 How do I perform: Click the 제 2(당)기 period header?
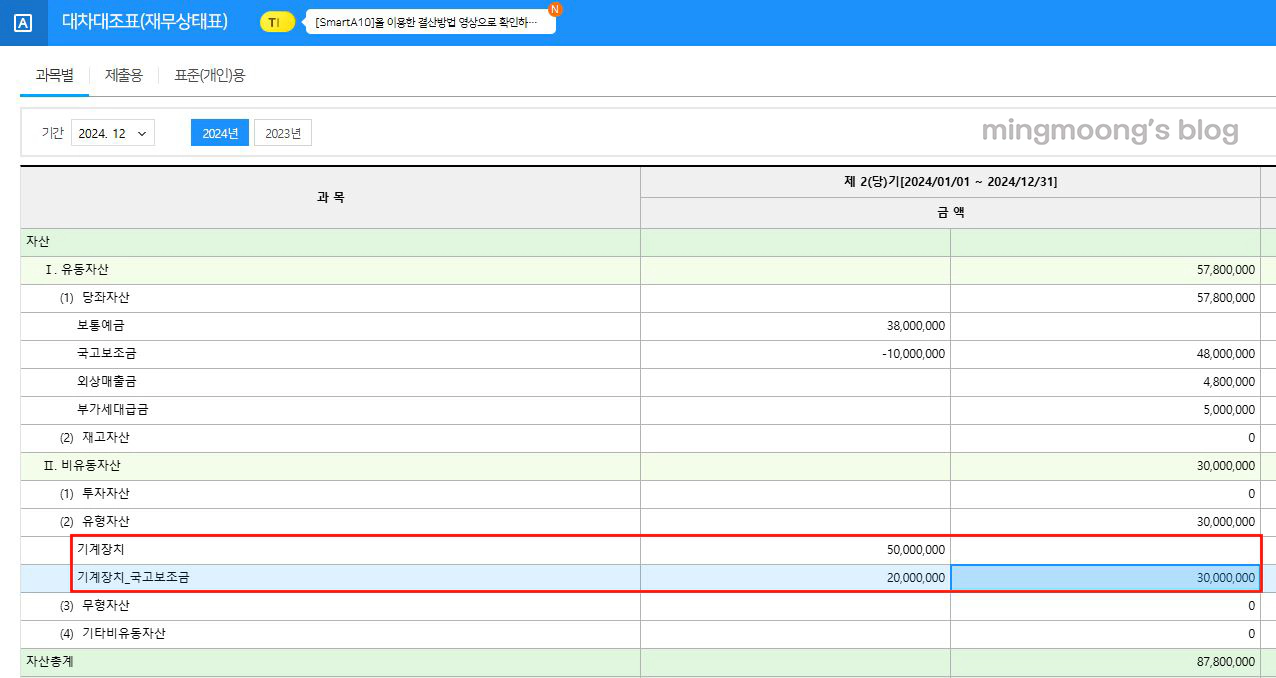point(950,182)
